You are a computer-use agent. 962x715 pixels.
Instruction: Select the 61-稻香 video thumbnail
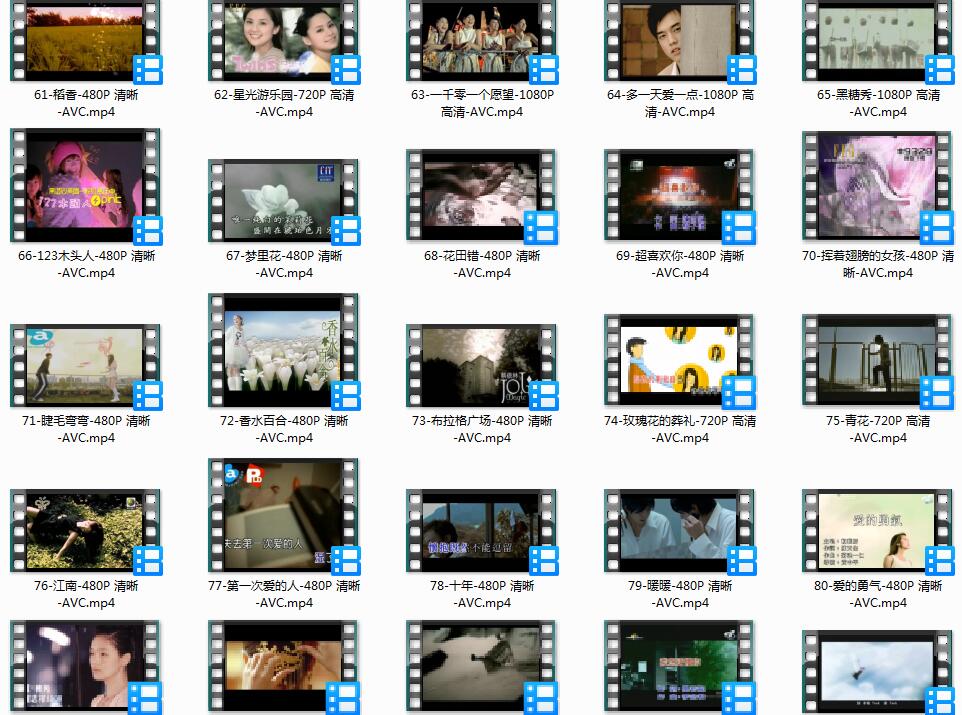(85, 41)
